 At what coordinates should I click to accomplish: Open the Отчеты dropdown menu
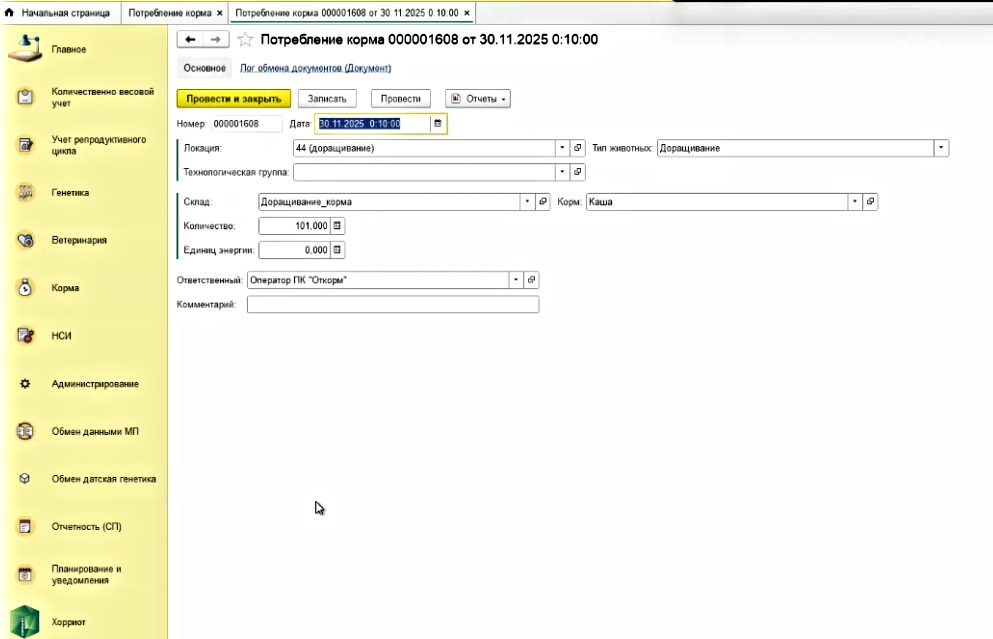pos(477,99)
